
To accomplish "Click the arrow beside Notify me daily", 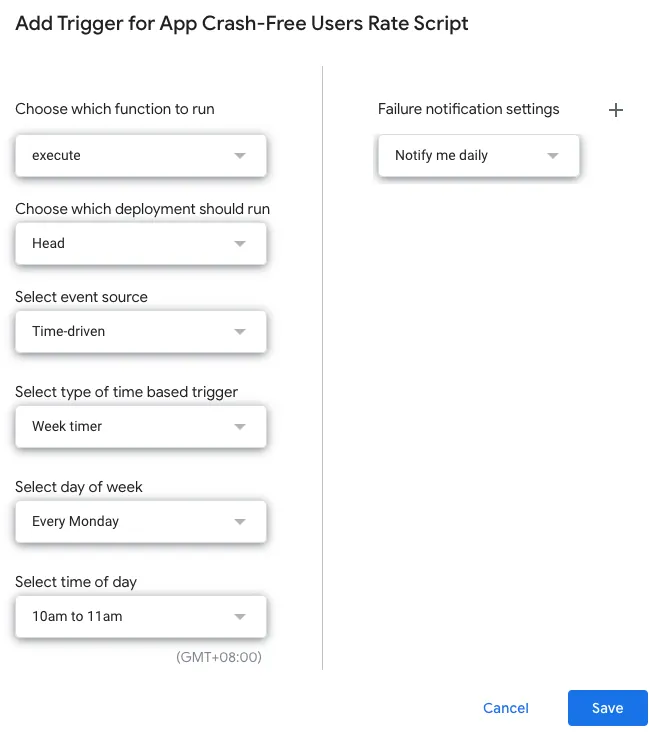I will coord(552,156).
